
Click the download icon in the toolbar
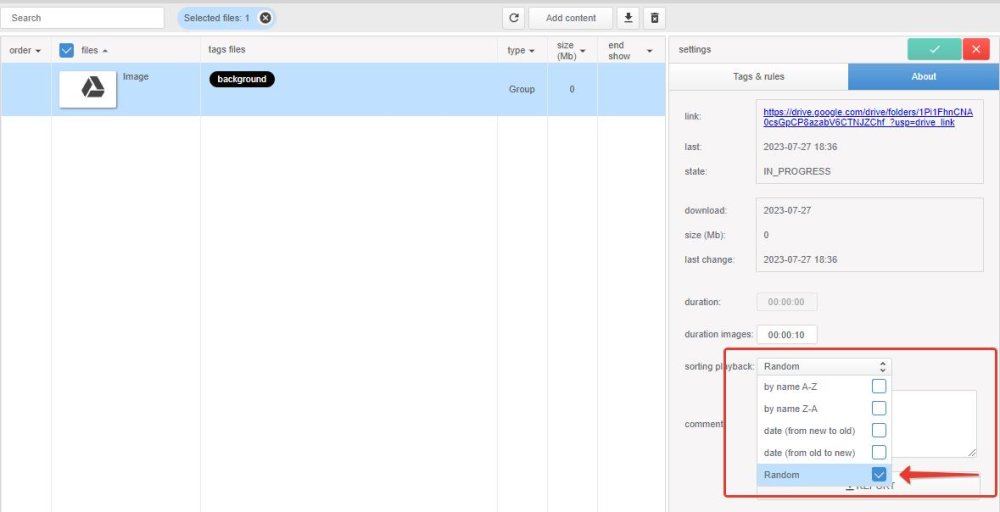[628, 18]
